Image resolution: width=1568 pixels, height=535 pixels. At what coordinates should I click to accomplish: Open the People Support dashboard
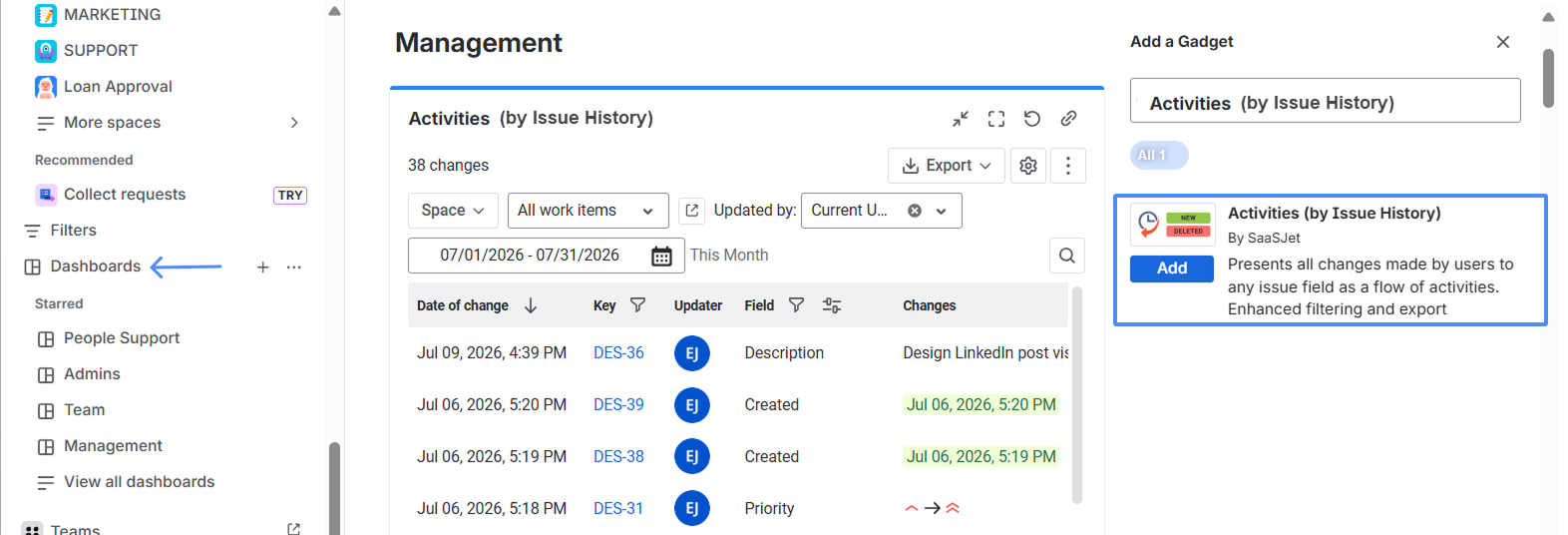122,338
